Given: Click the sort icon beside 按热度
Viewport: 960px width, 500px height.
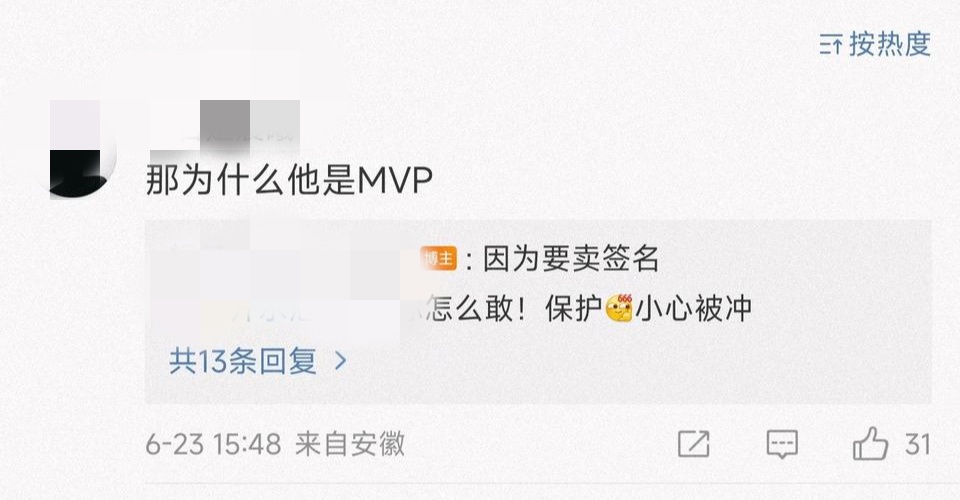Looking at the screenshot, I should point(830,45).
